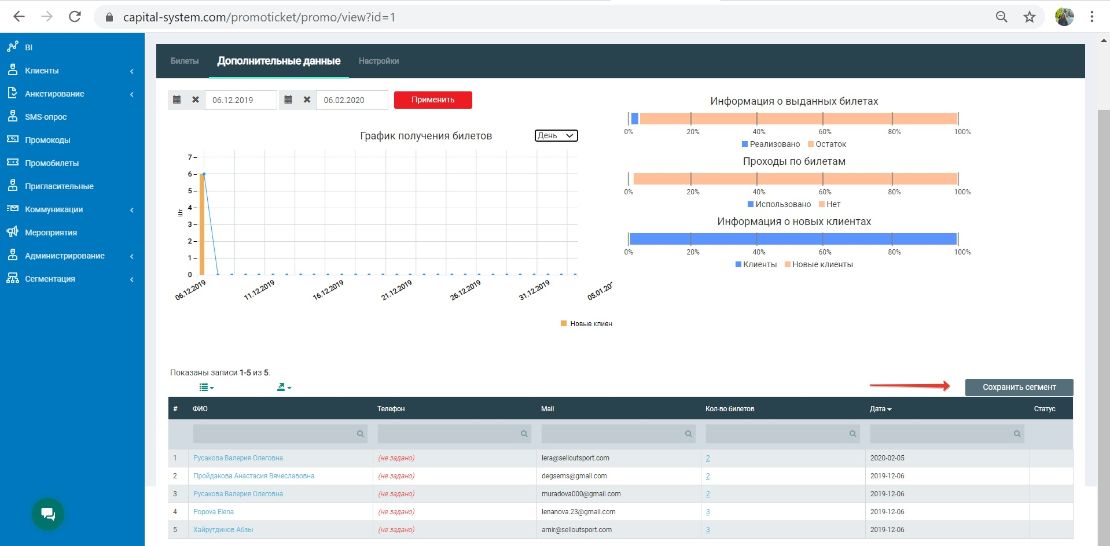Open the export dropdown above the table
Screen dimensions: 1110x546
(x=283, y=387)
